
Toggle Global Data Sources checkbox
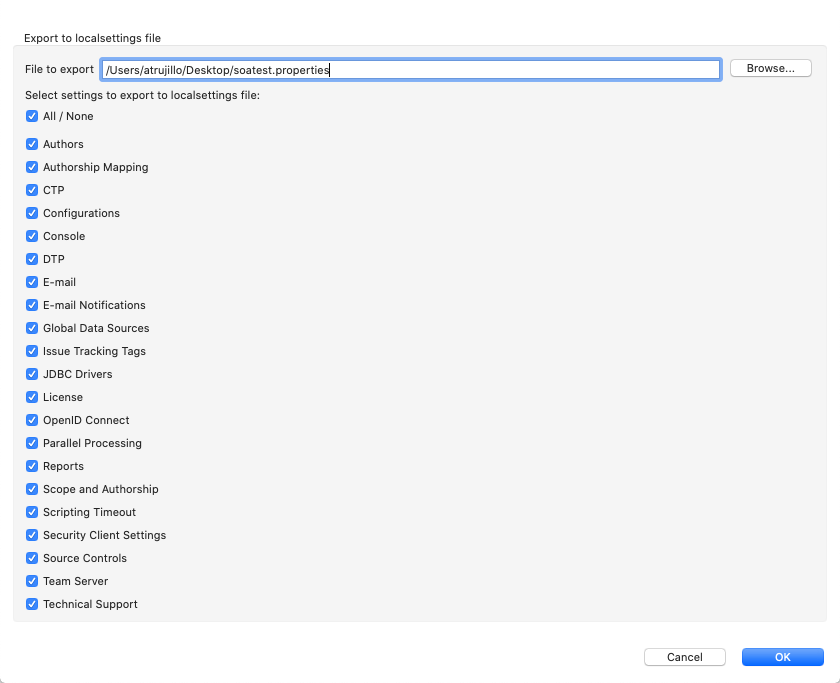pos(32,328)
